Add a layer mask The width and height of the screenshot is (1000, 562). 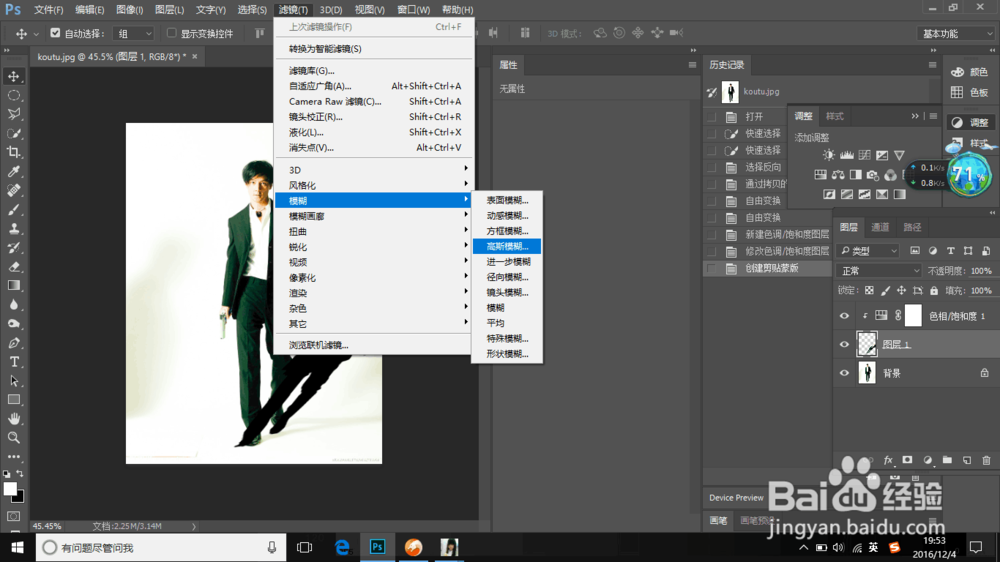[907, 460]
